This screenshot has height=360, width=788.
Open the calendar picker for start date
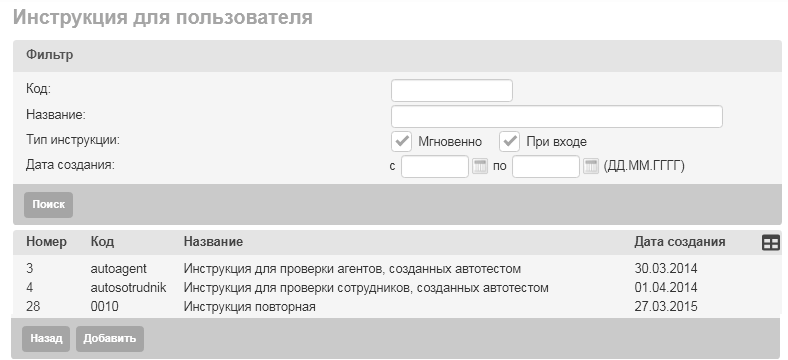[x=480, y=166]
